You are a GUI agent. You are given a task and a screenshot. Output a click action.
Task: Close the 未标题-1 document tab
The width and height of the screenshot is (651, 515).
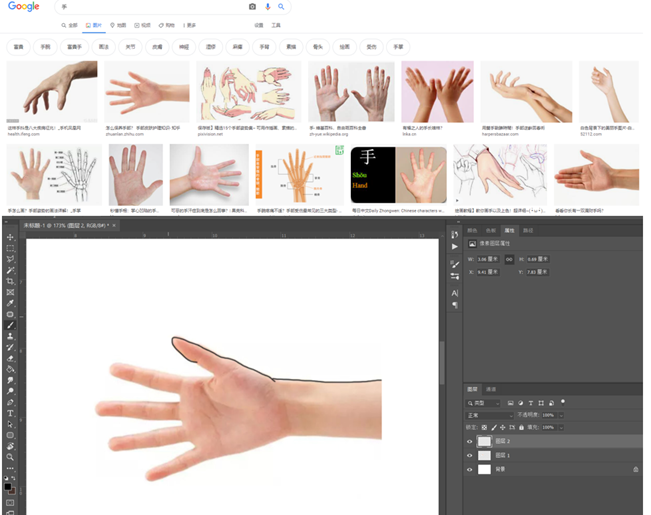pos(114,225)
